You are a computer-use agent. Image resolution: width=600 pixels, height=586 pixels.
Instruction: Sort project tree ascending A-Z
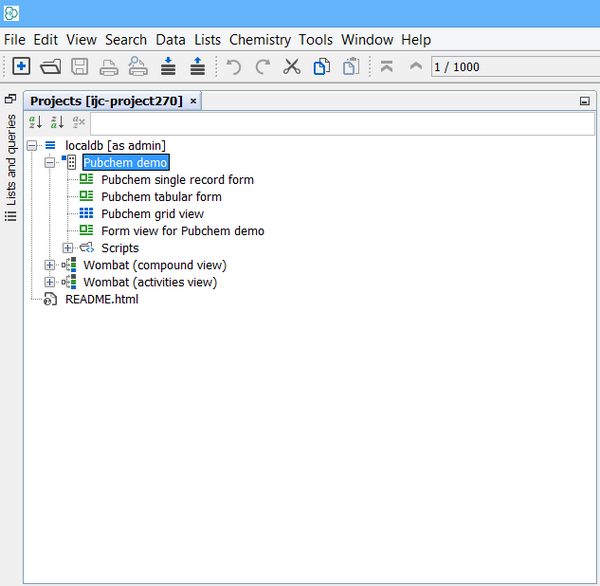(35, 122)
